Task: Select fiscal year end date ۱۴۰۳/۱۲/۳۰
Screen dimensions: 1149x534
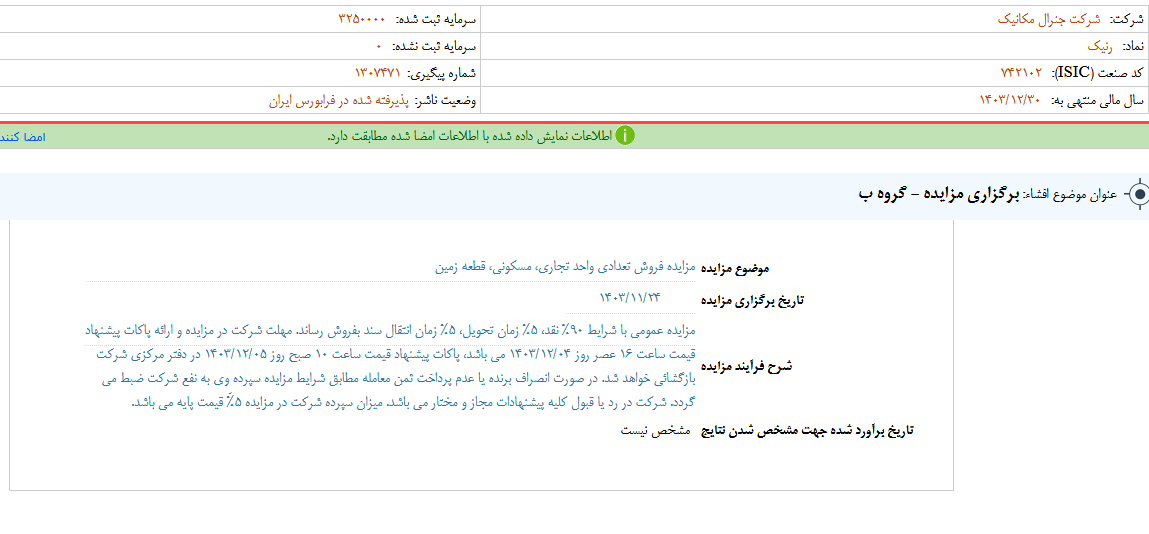Action: [1010, 100]
